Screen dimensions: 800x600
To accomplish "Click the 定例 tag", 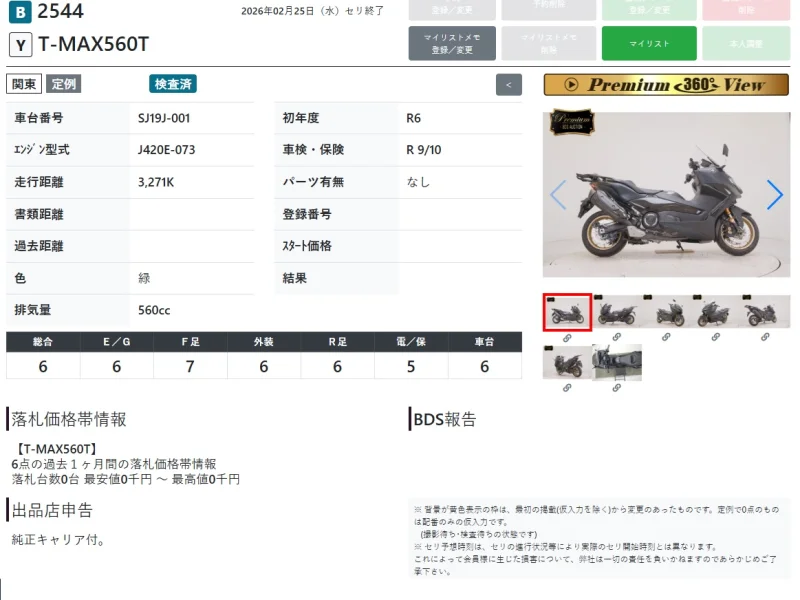I will [x=64, y=84].
